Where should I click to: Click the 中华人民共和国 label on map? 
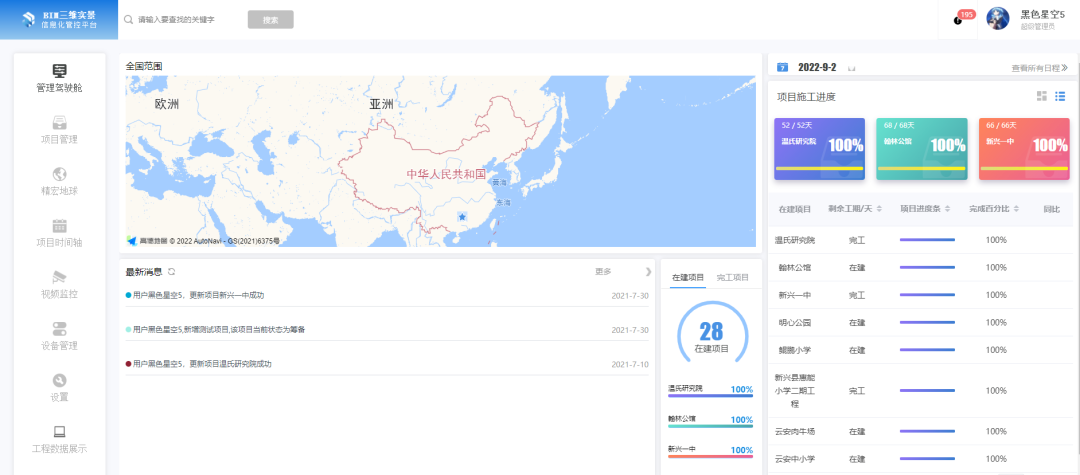tap(446, 174)
